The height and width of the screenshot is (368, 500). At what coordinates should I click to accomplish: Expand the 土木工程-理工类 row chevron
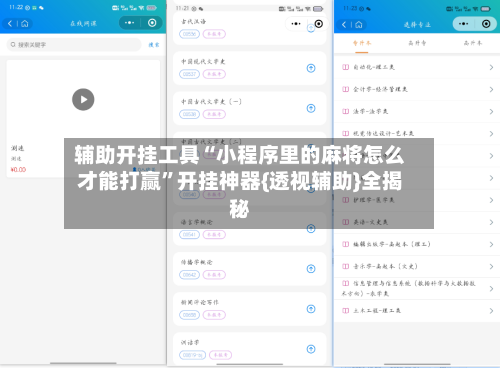tap(491, 311)
